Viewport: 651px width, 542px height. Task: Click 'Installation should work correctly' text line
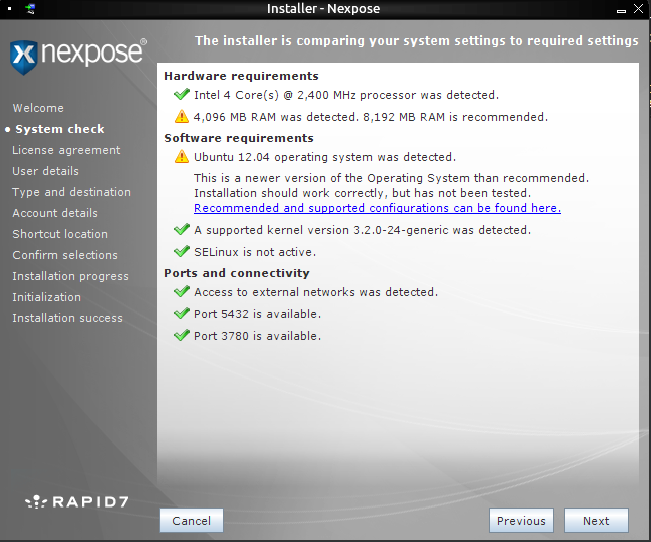coord(362,193)
